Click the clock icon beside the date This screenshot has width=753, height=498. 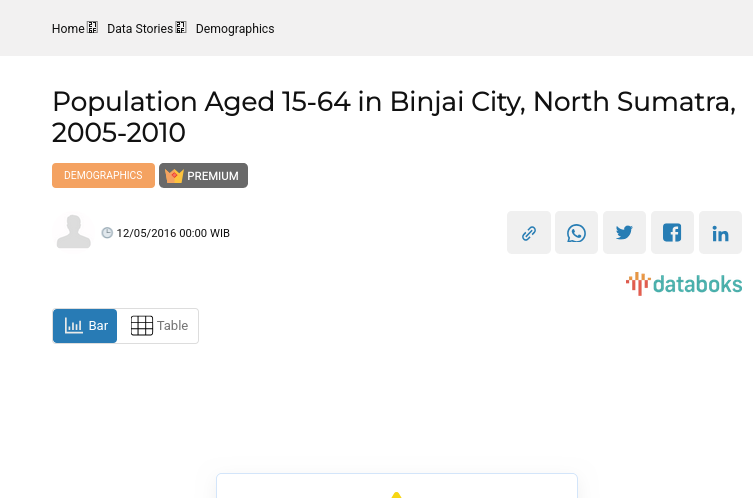click(x=108, y=233)
